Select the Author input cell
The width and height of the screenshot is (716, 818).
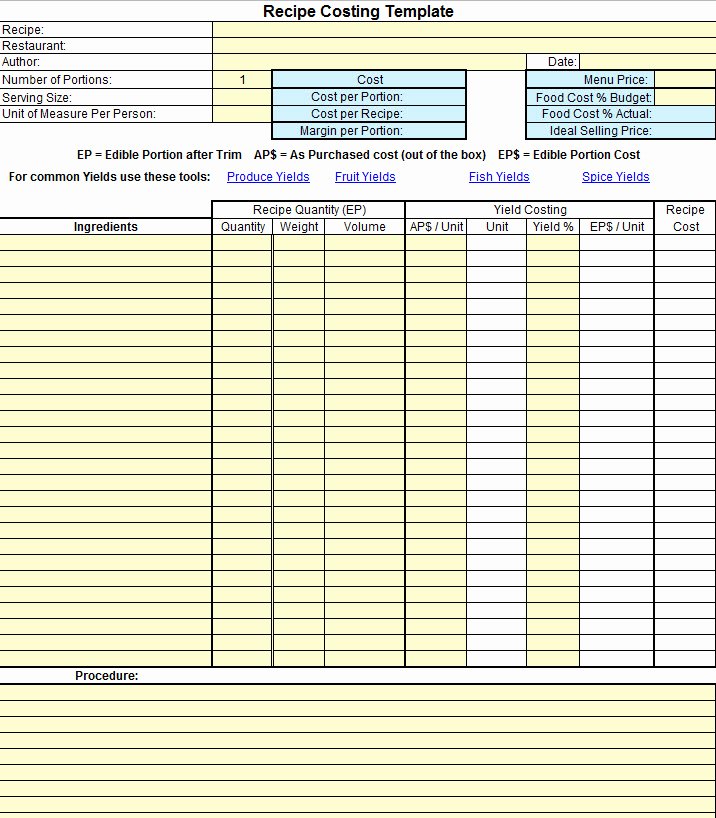[x=369, y=62]
